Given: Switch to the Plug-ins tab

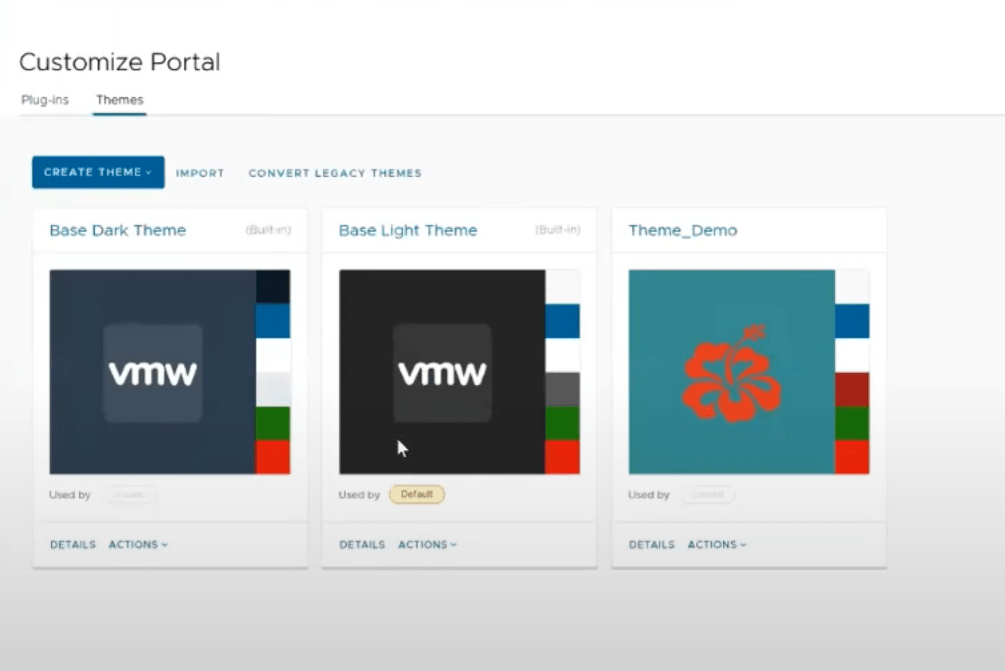Looking at the screenshot, I should point(45,100).
